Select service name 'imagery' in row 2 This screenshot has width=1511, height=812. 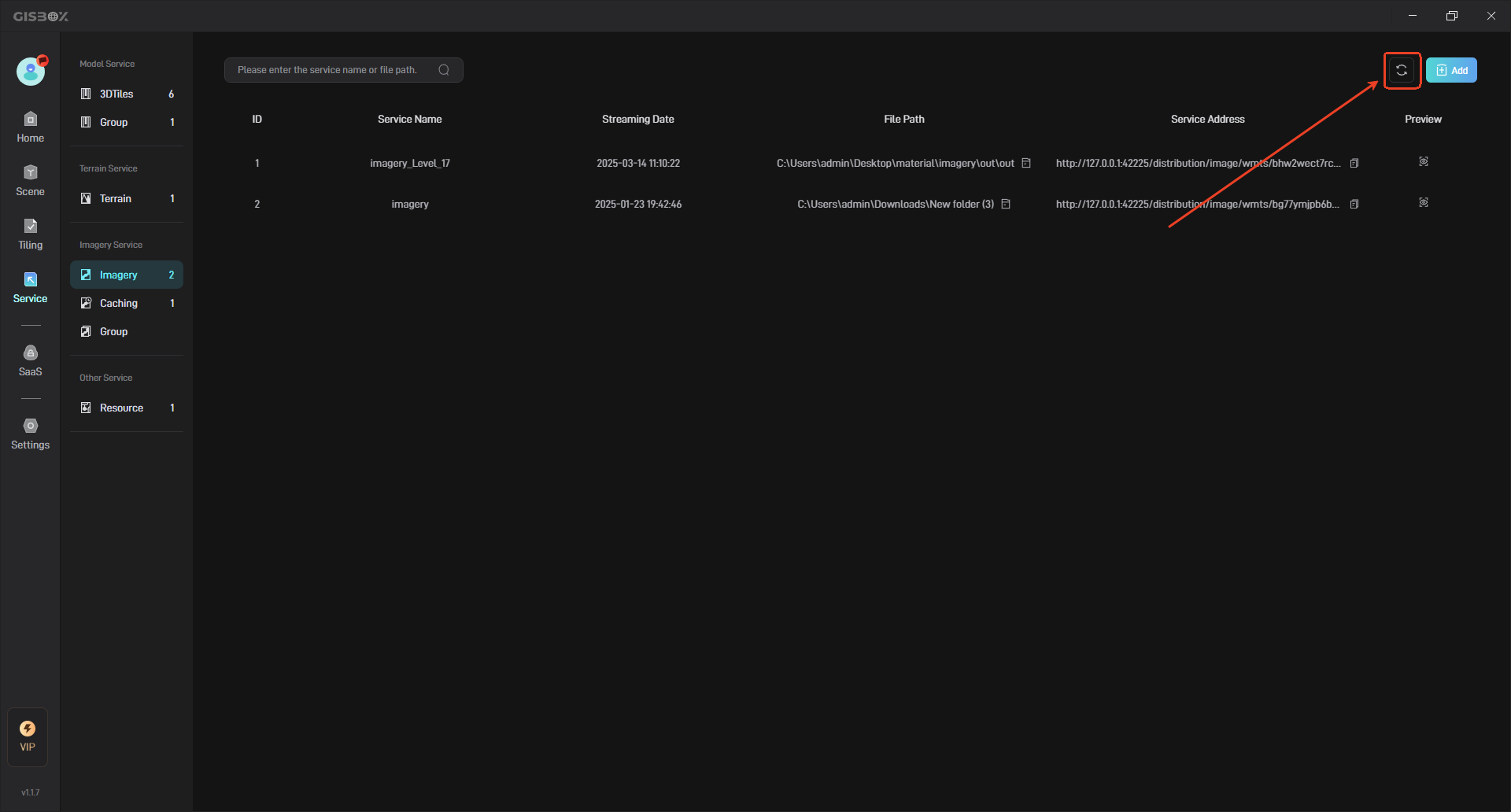410,204
